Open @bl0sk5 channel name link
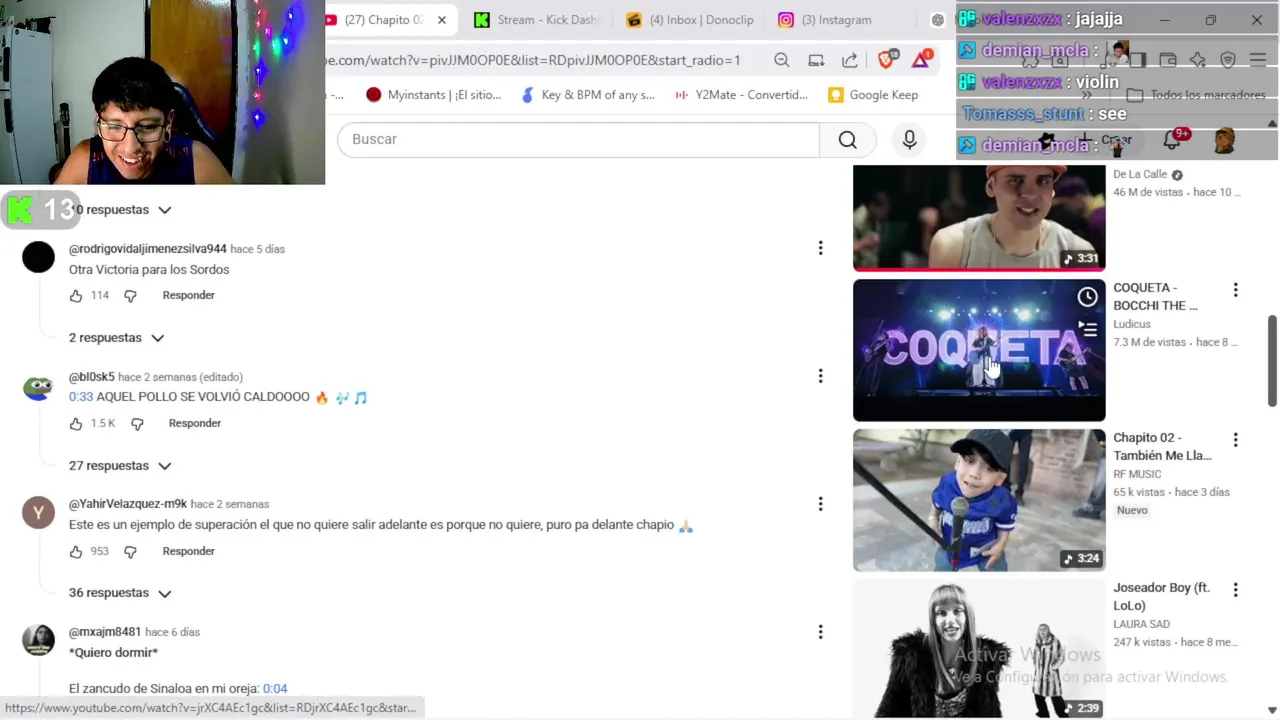 click(x=92, y=377)
